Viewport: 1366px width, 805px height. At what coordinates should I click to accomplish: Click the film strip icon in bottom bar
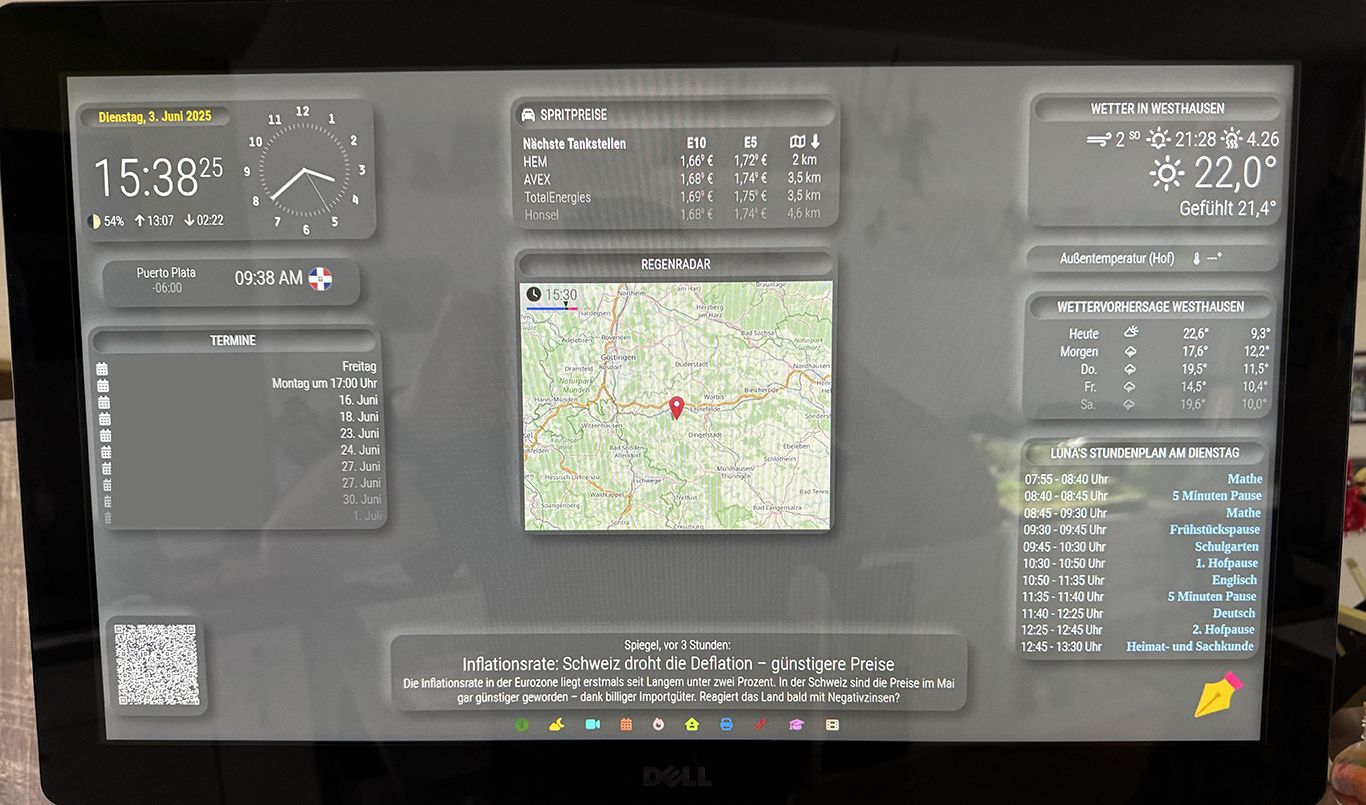point(832,724)
